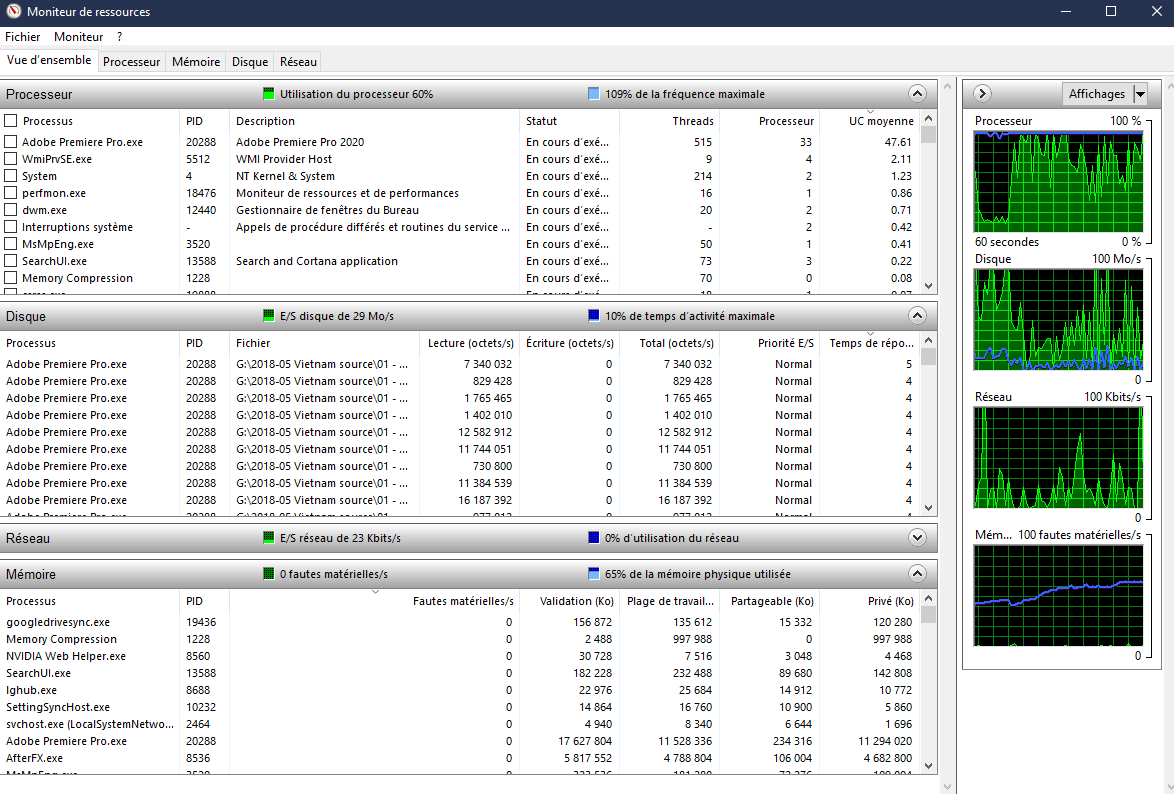The width and height of the screenshot is (1174, 794).
Task: Select all processes via header checkbox
Action: [11, 121]
